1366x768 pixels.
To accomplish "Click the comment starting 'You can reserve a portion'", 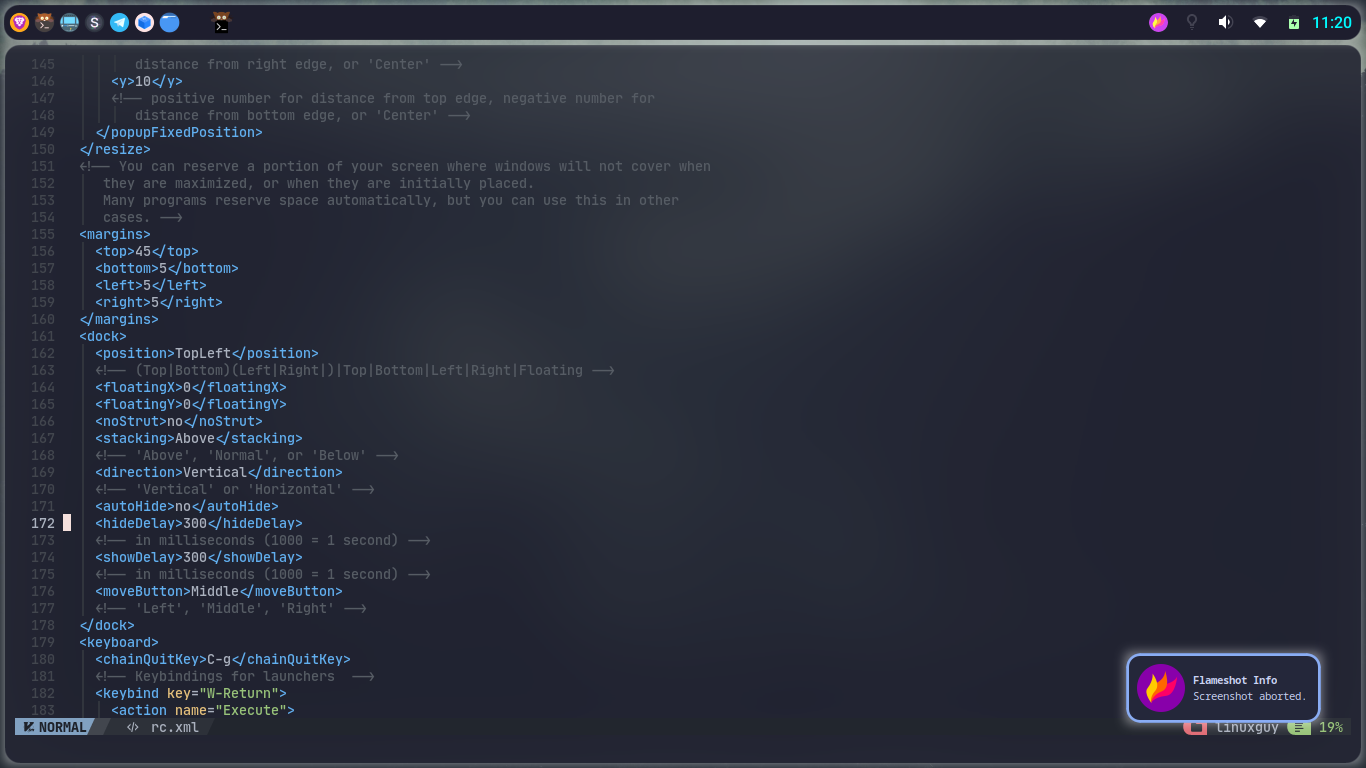I will pos(395,167).
